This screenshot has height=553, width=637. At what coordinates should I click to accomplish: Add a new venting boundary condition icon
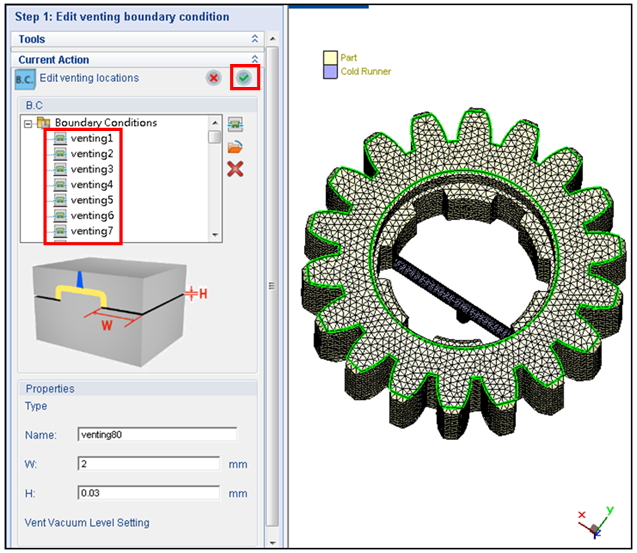click(235, 124)
